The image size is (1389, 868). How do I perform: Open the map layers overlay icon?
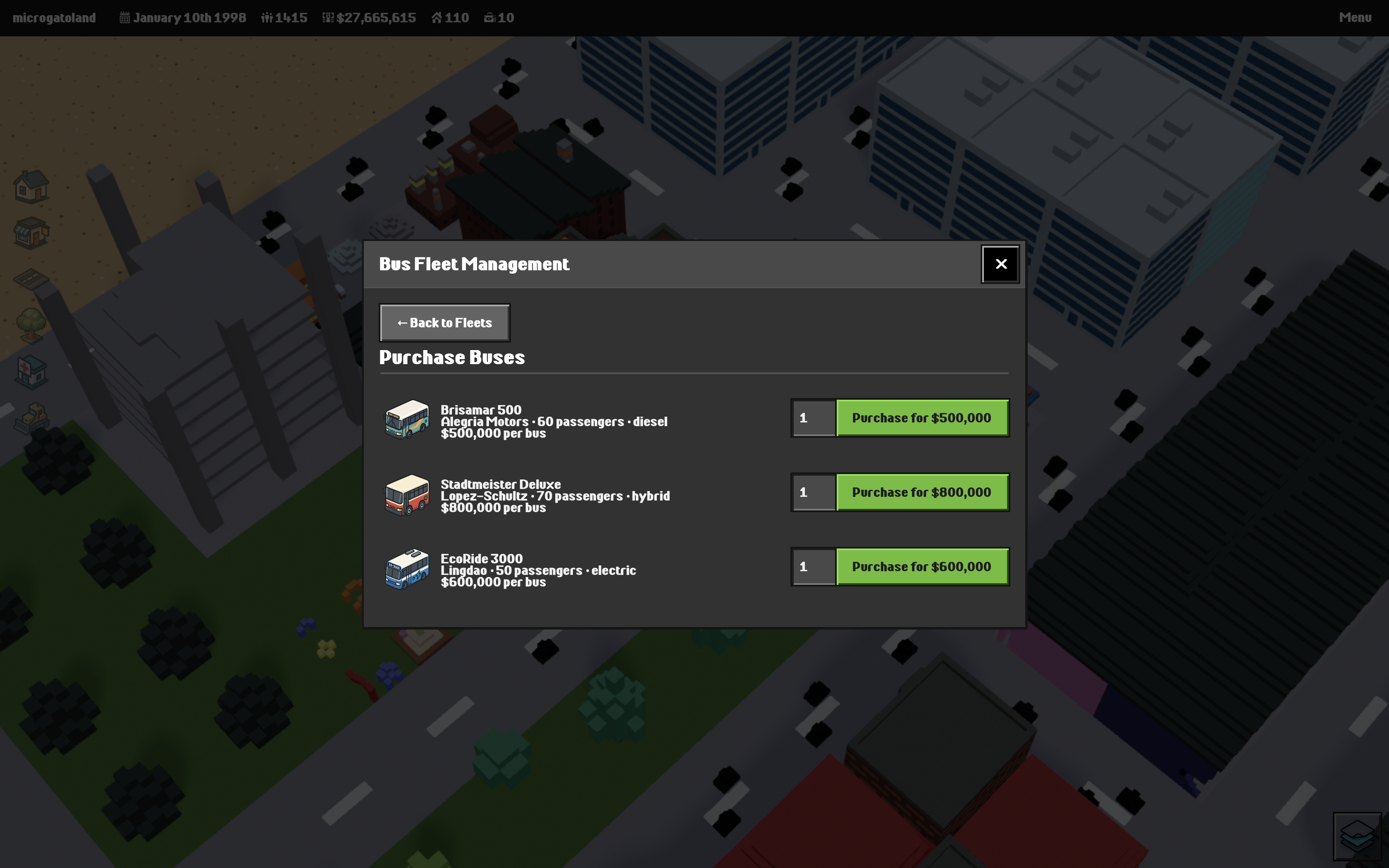click(x=1357, y=836)
